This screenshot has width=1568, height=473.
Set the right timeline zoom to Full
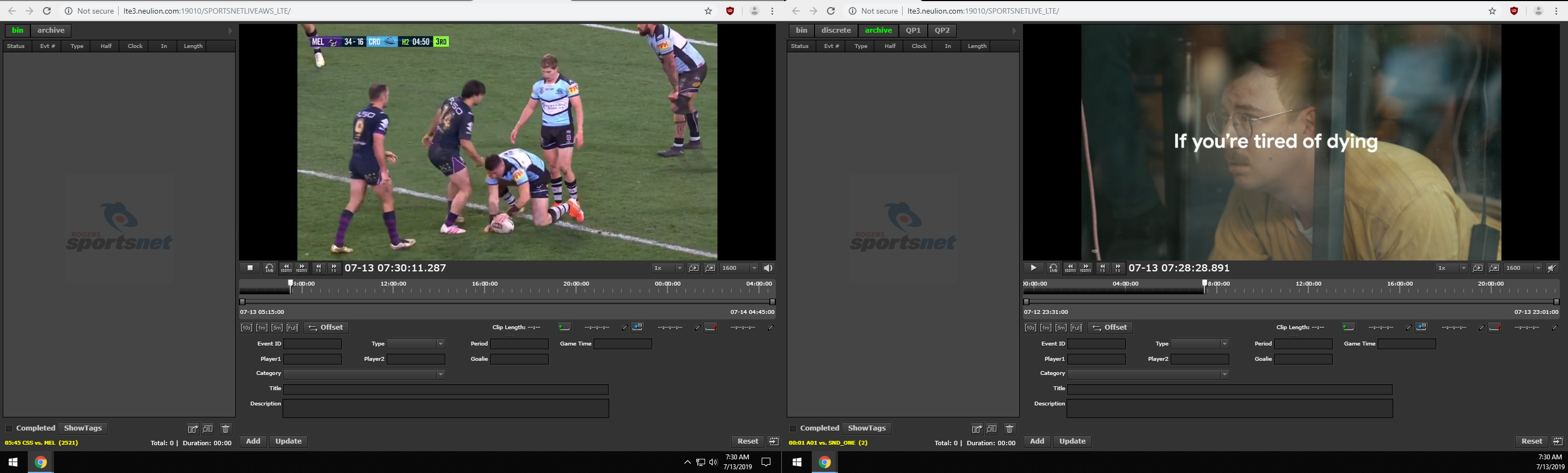(x=1076, y=328)
